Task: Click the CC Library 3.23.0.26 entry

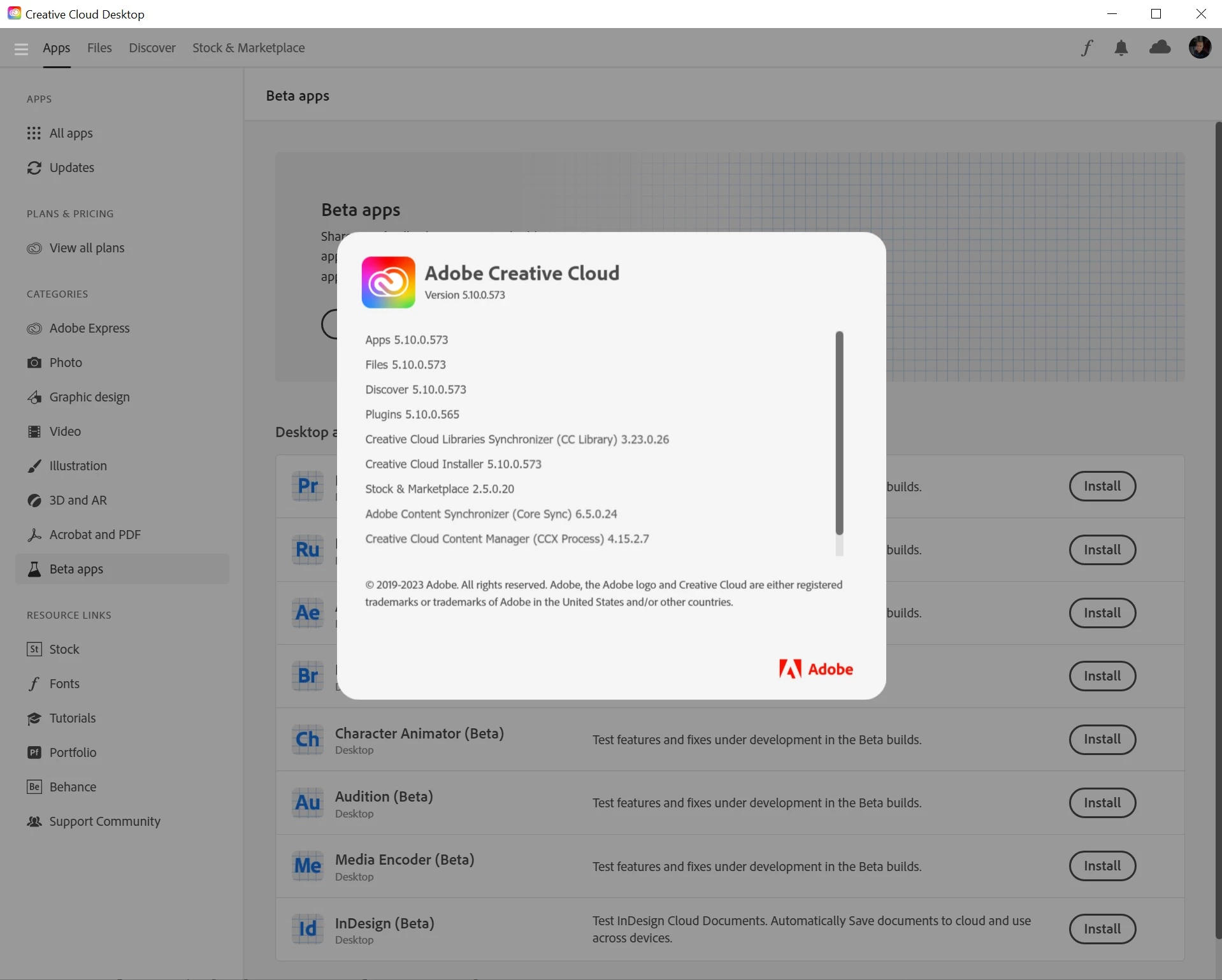Action: coord(517,439)
